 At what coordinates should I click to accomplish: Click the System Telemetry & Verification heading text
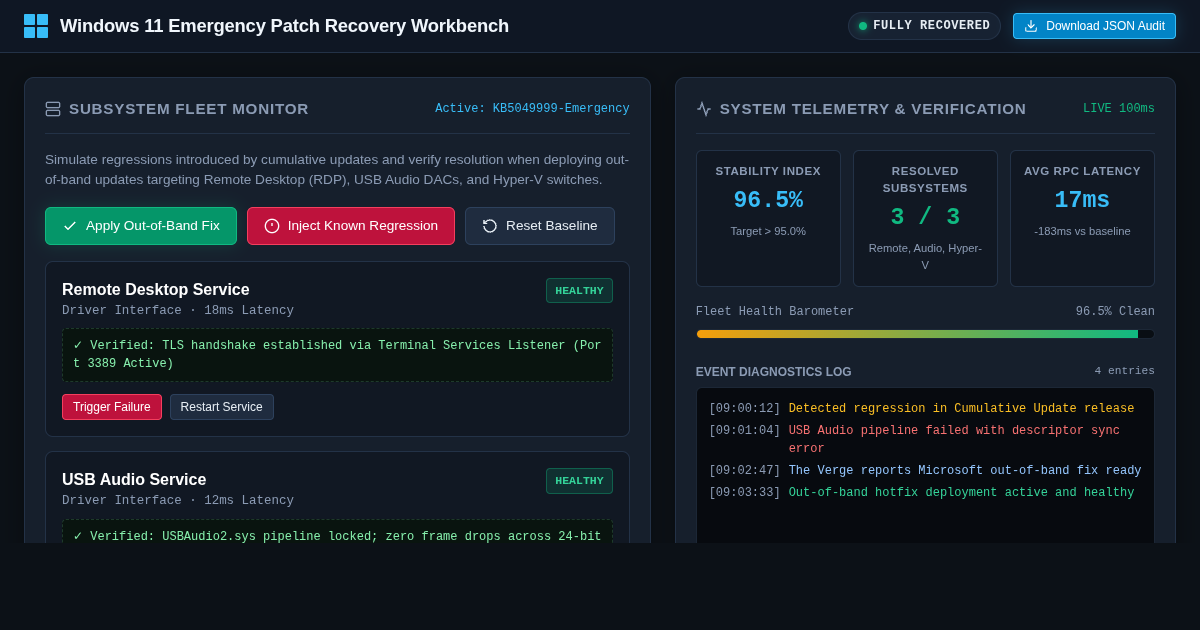click(x=873, y=109)
